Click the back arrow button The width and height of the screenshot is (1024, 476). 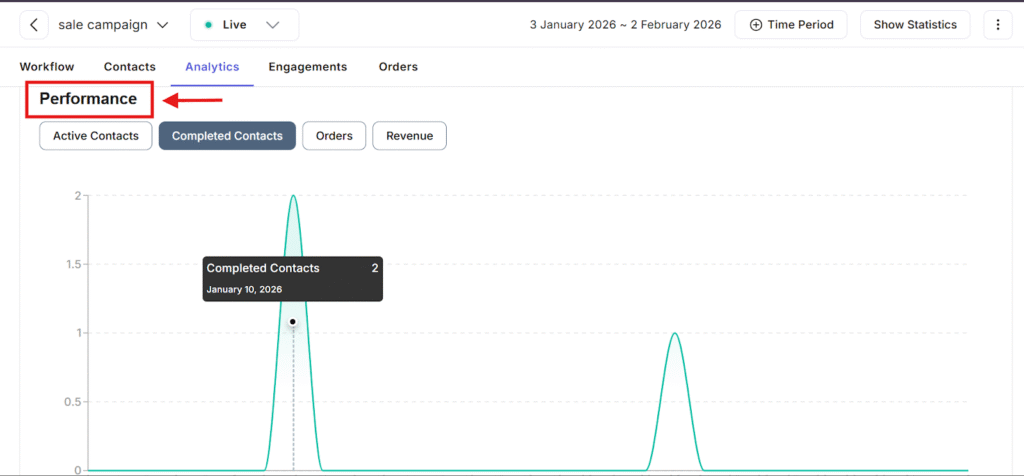(35, 25)
